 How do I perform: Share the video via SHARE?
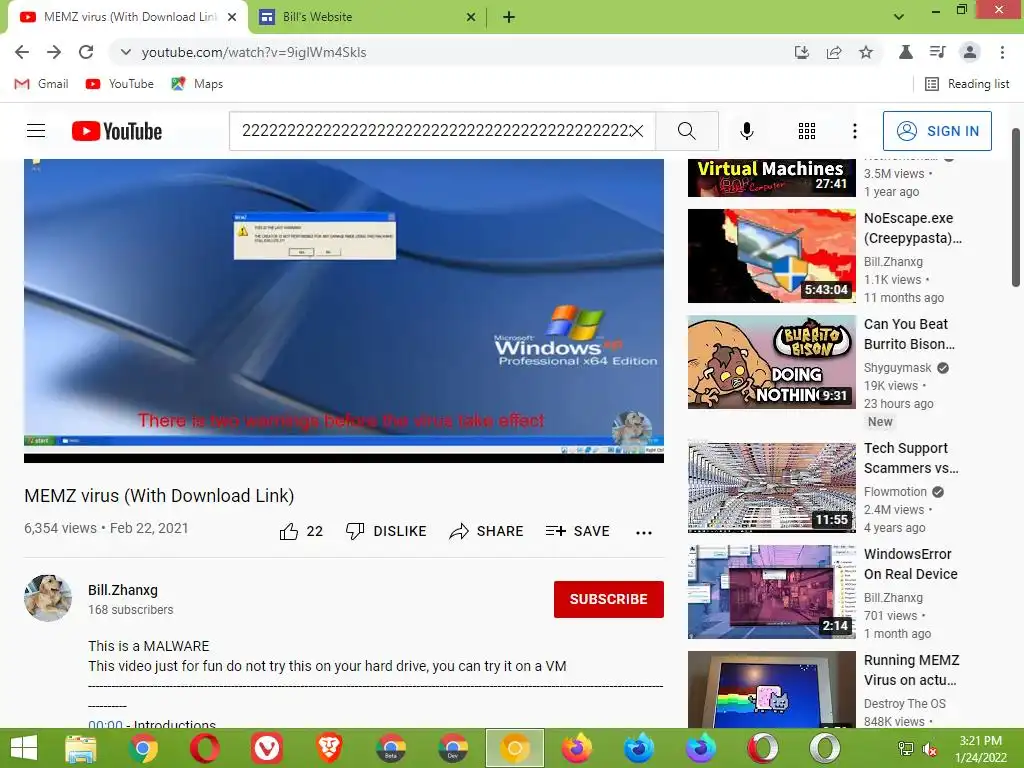click(x=487, y=532)
